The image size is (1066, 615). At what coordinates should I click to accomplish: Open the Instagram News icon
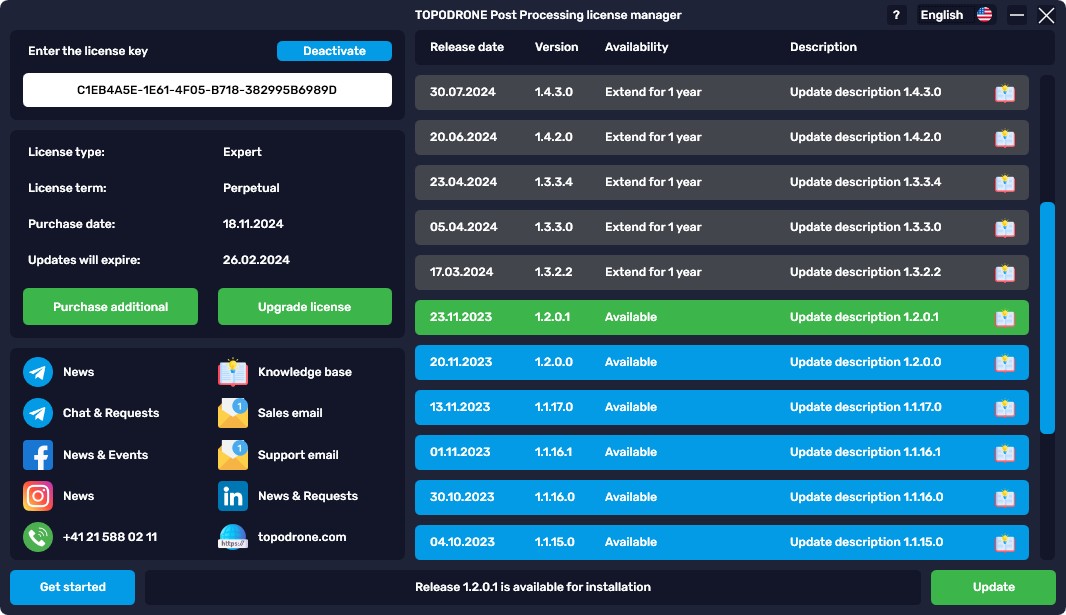point(38,496)
